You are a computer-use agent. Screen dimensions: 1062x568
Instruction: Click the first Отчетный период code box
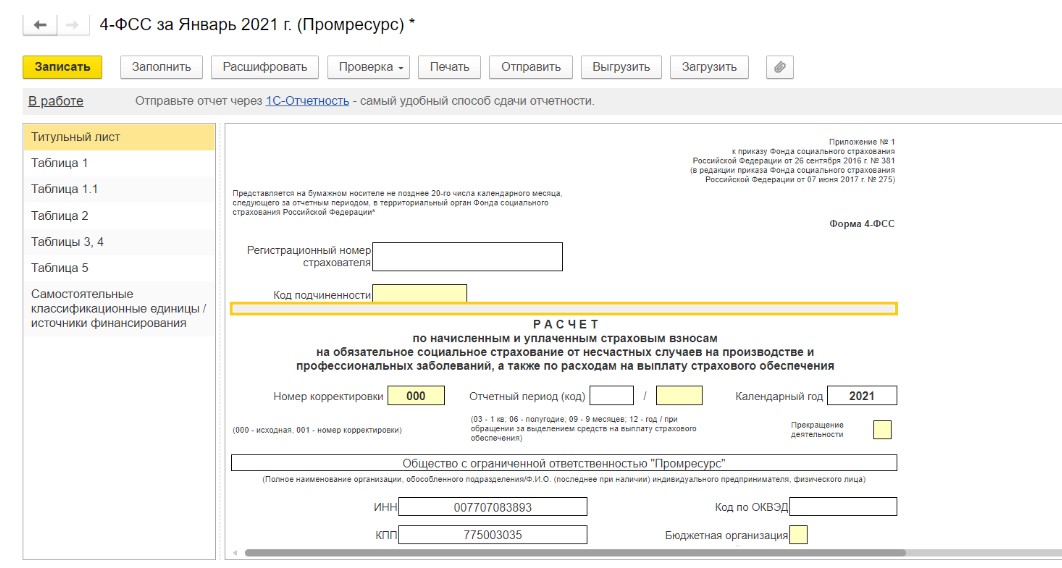pos(612,396)
